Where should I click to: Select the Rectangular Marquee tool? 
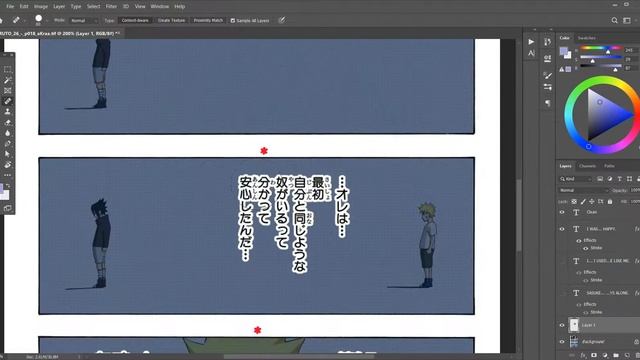[x=7, y=69]
